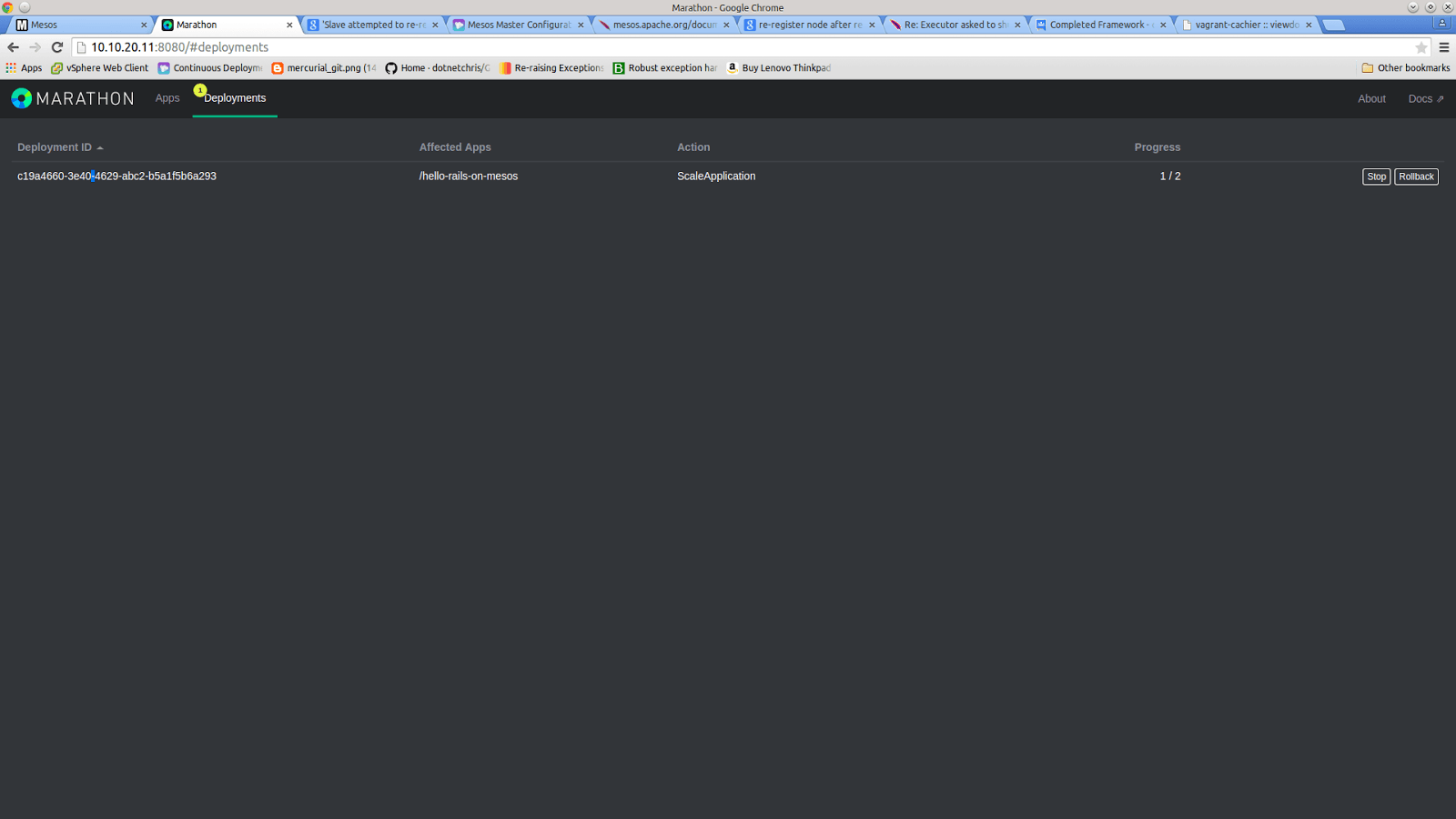
Task: Open the About link
Action: [1371, 99]
